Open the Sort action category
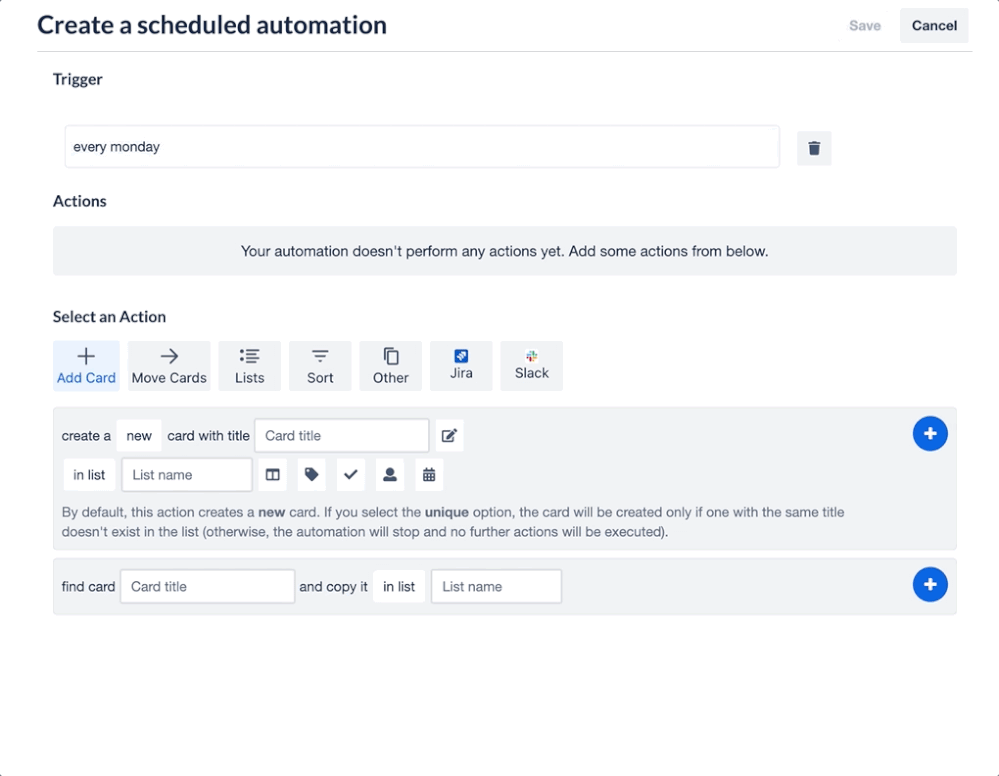The height and width of the screenshot is (776, 999). click(320, 366)
